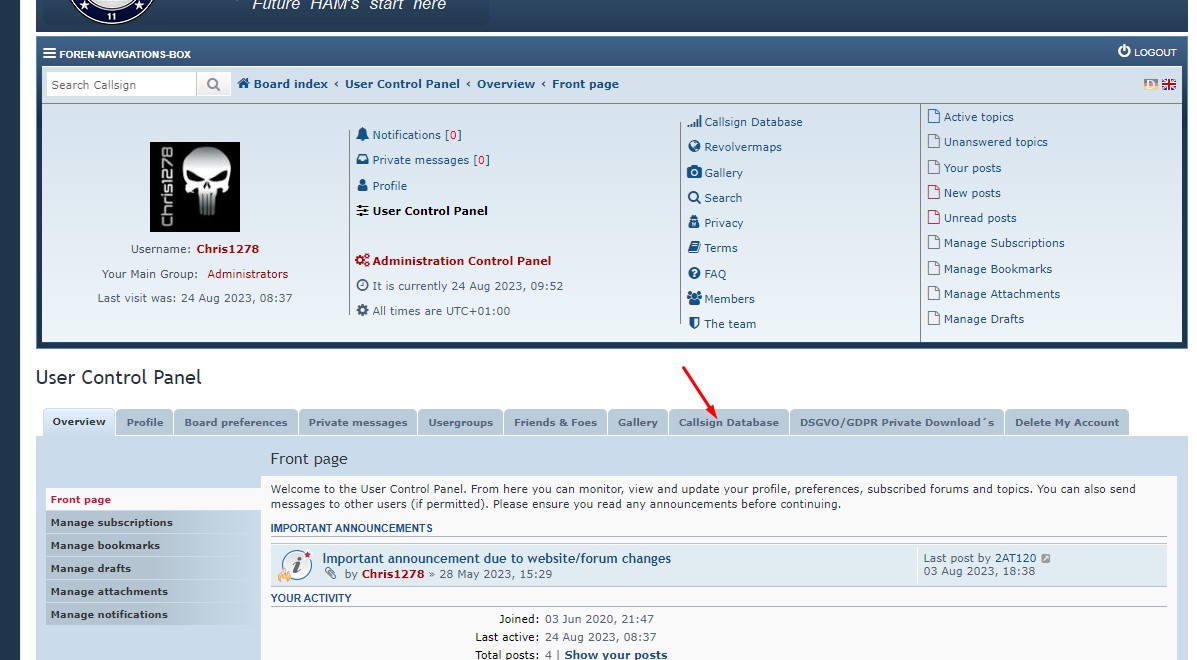Click the Delete My Account tab
Viewport: 1197px width, 660px height.
[x=1066, y=423]
